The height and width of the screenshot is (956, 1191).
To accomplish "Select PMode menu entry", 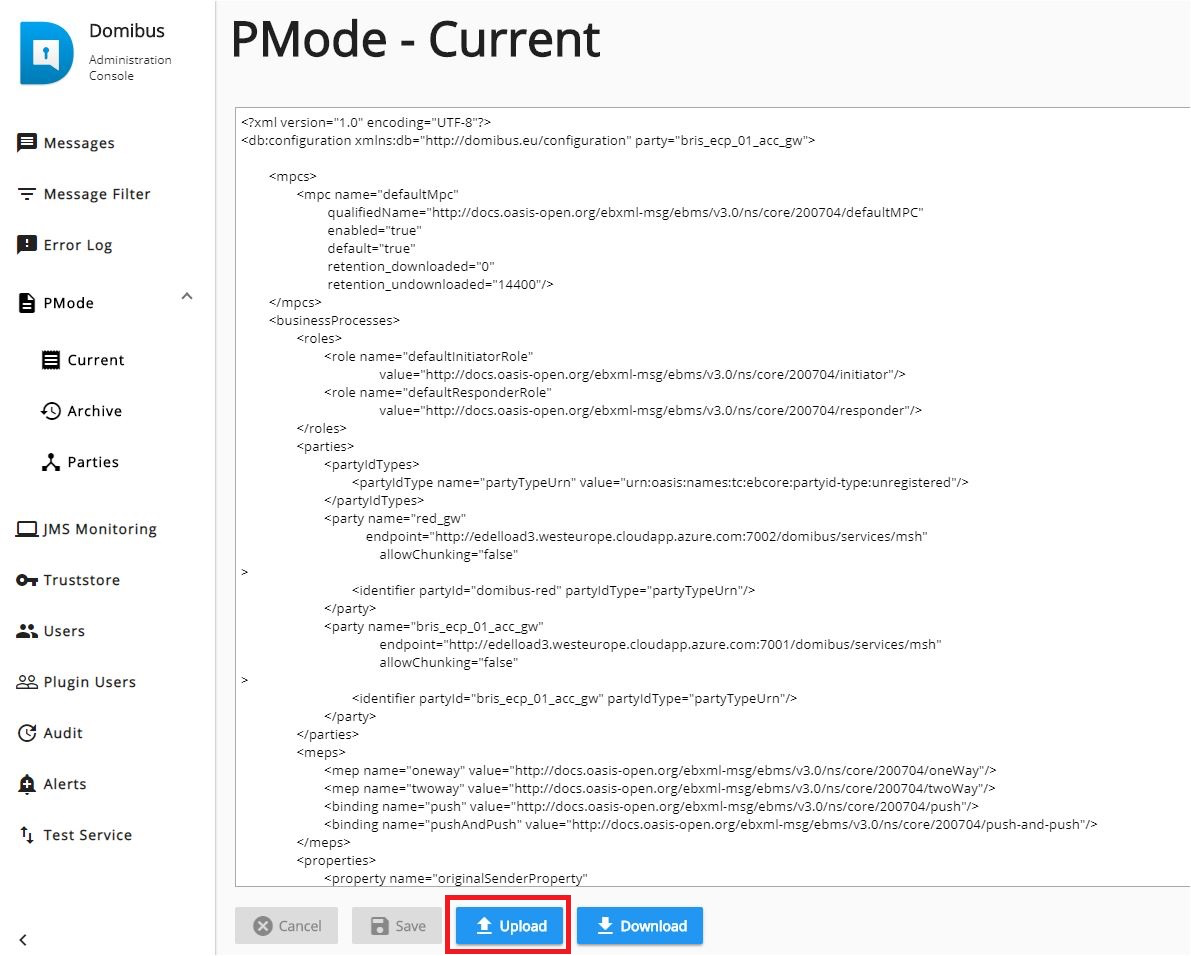I will tap(68, 303).
